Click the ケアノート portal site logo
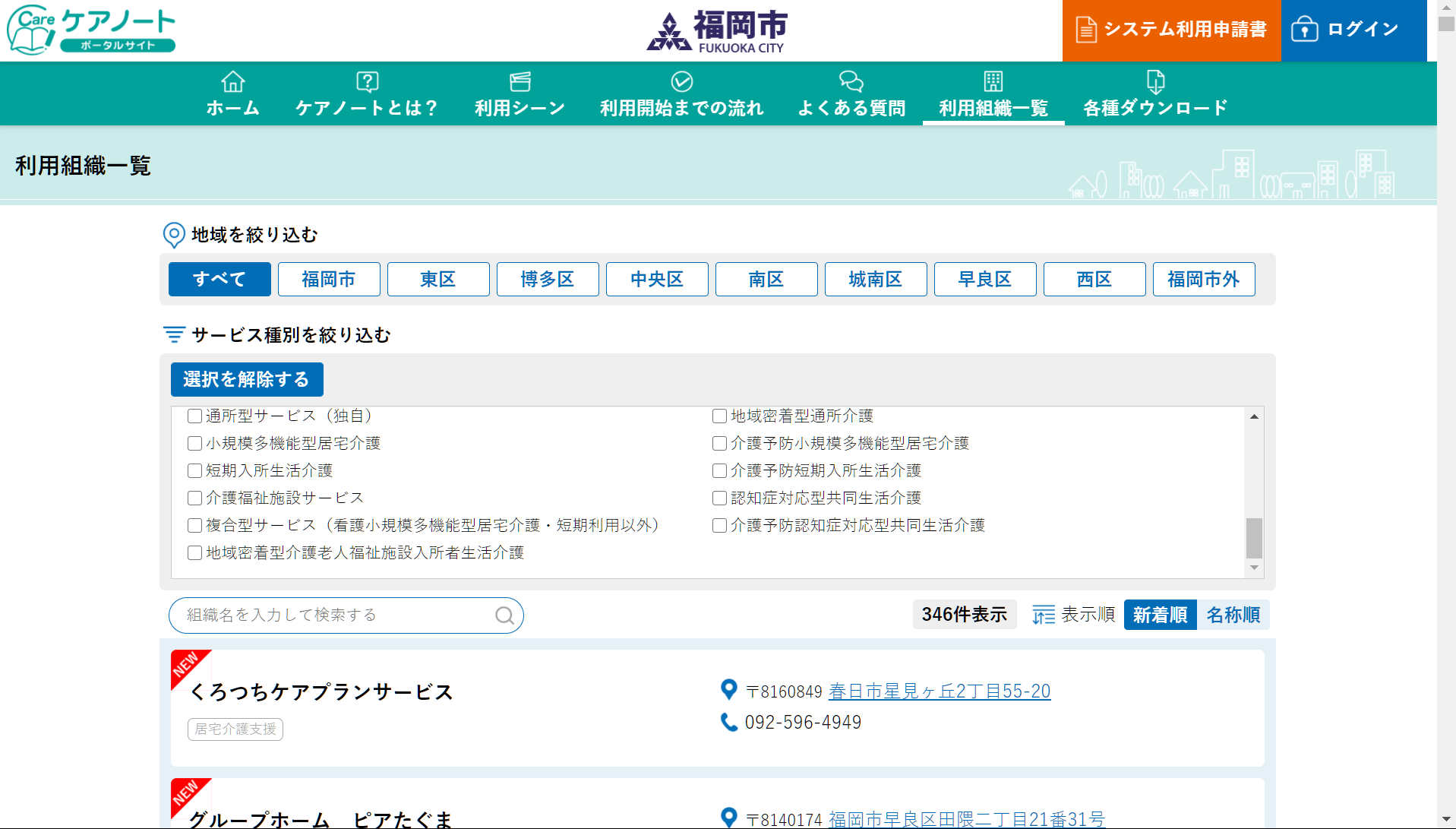 coord(91,30)
